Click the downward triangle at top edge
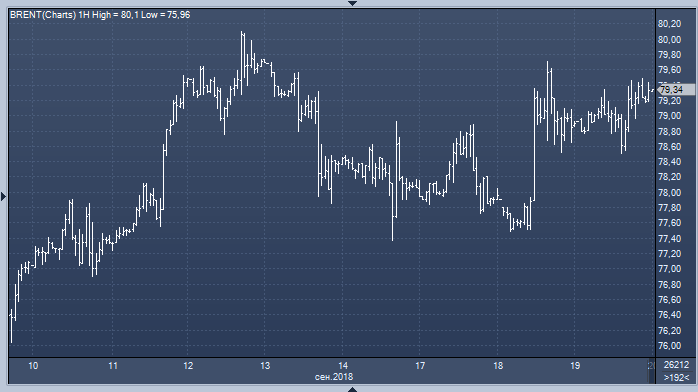The height and width of the screenshot is (392, 698). (352, 3)
